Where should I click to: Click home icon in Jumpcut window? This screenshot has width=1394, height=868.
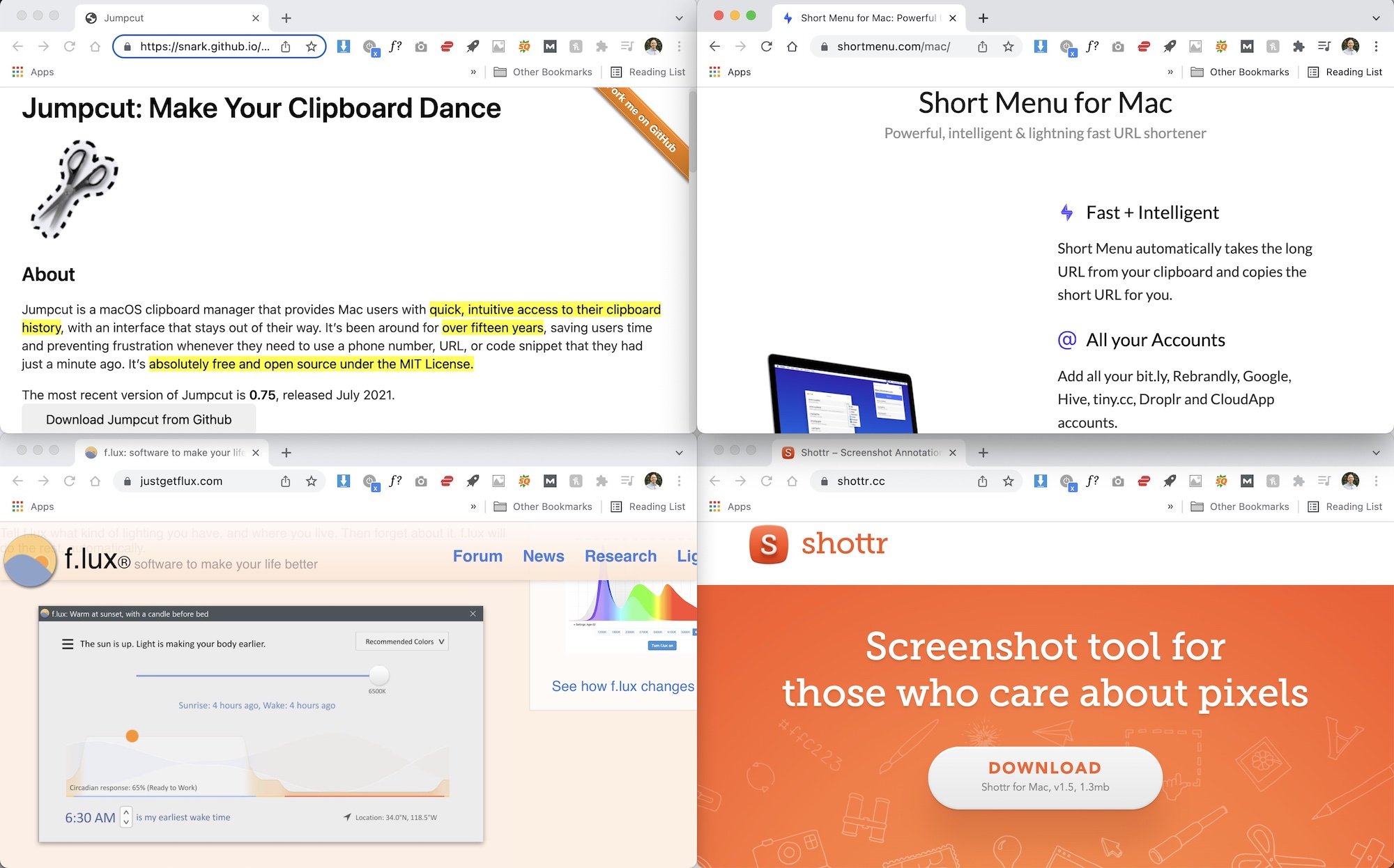(x=95, y=47)
